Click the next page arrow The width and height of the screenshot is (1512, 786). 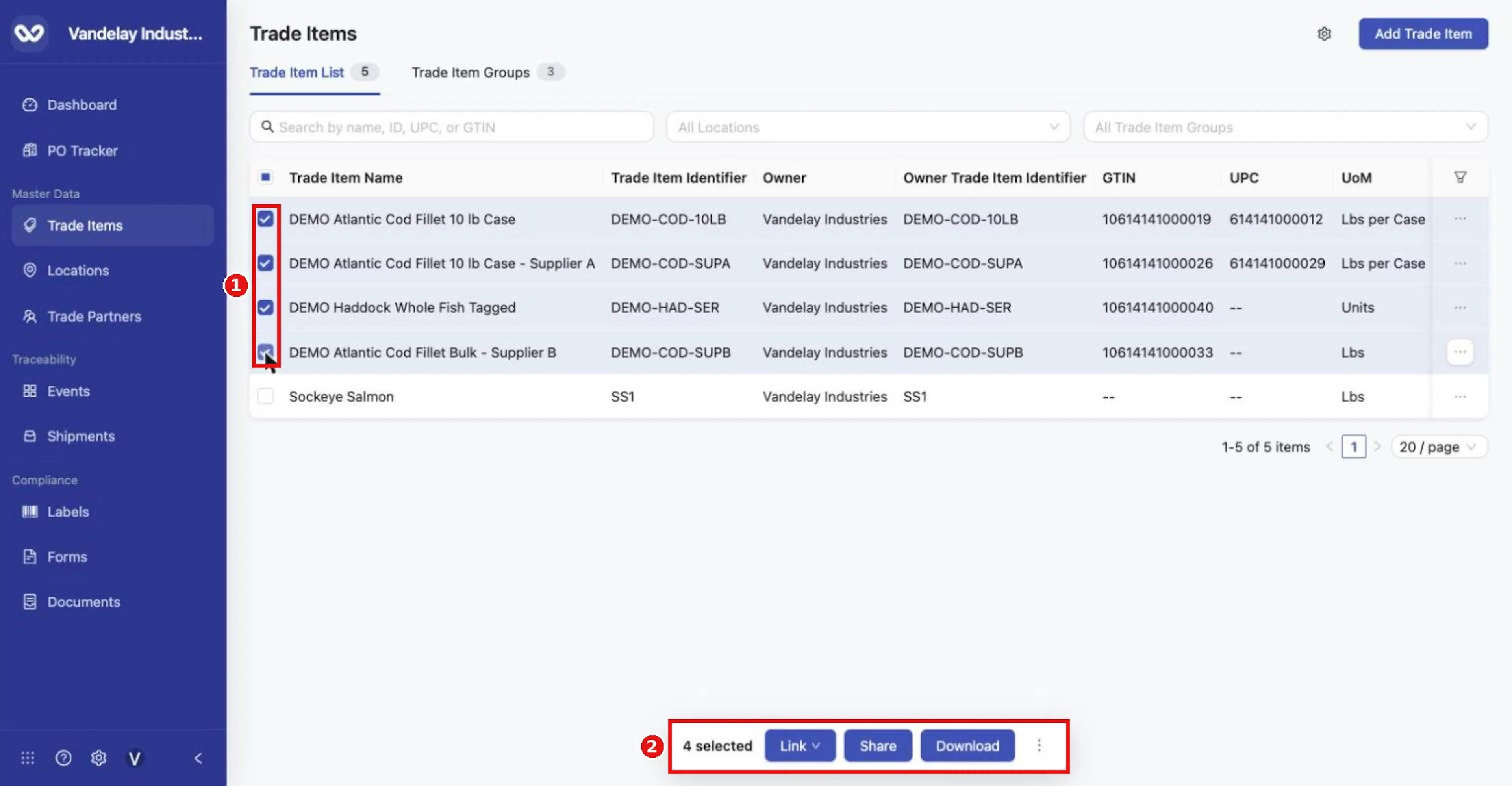(x=1377, y=447)
